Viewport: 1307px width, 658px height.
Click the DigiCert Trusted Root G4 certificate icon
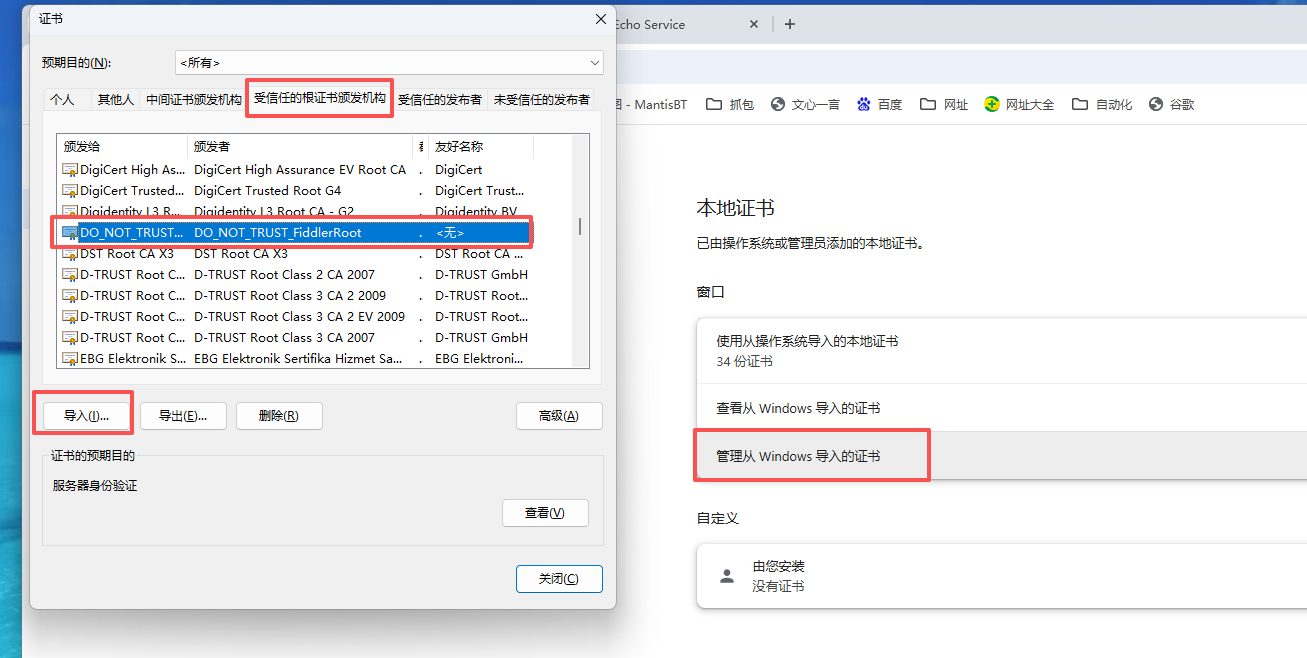point(70,191)
